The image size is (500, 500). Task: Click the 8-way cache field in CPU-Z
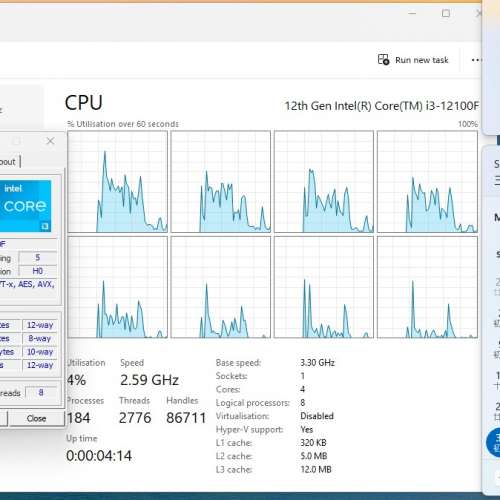point(40,339)
